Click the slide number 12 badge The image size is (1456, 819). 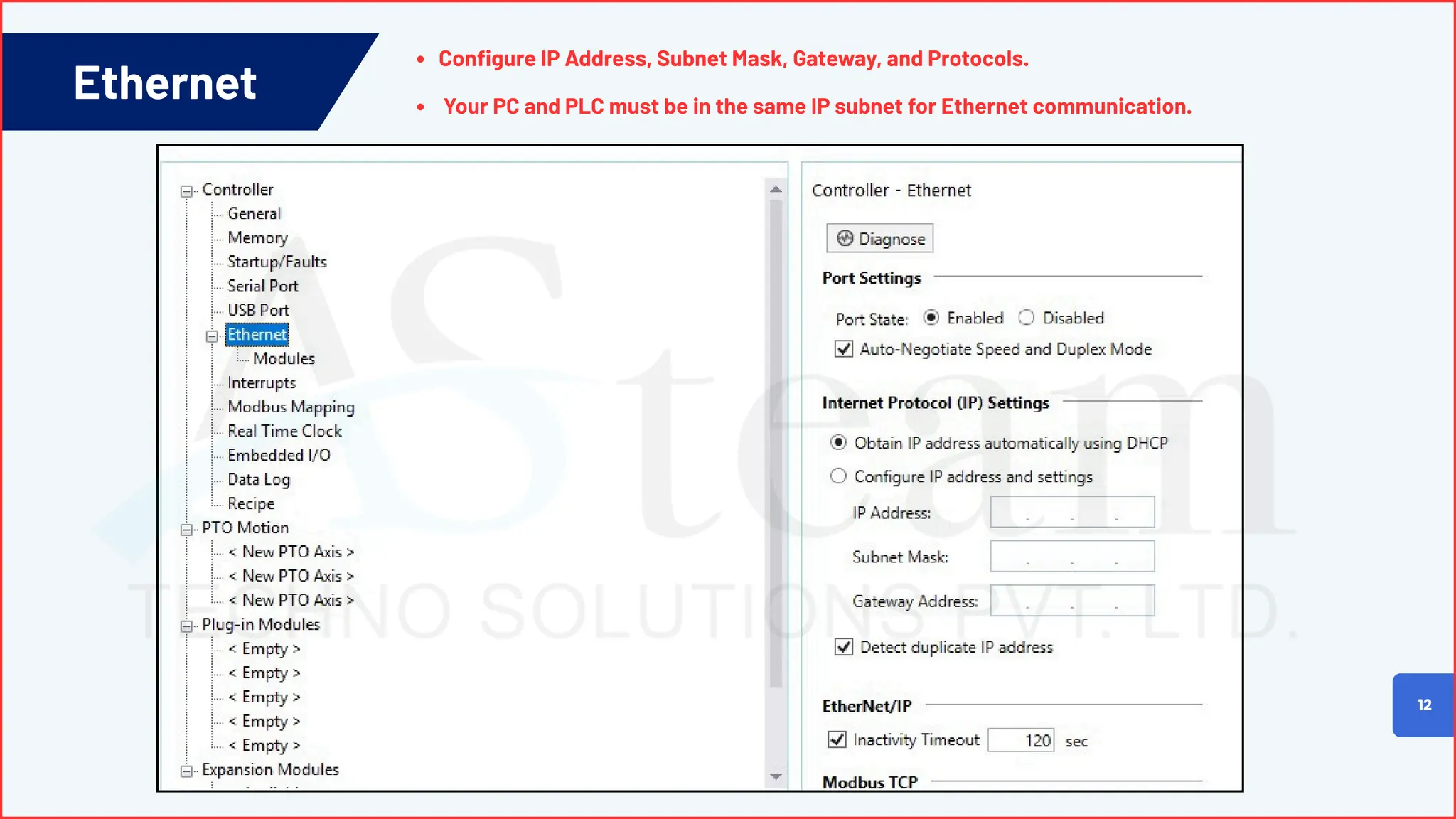1424,705
